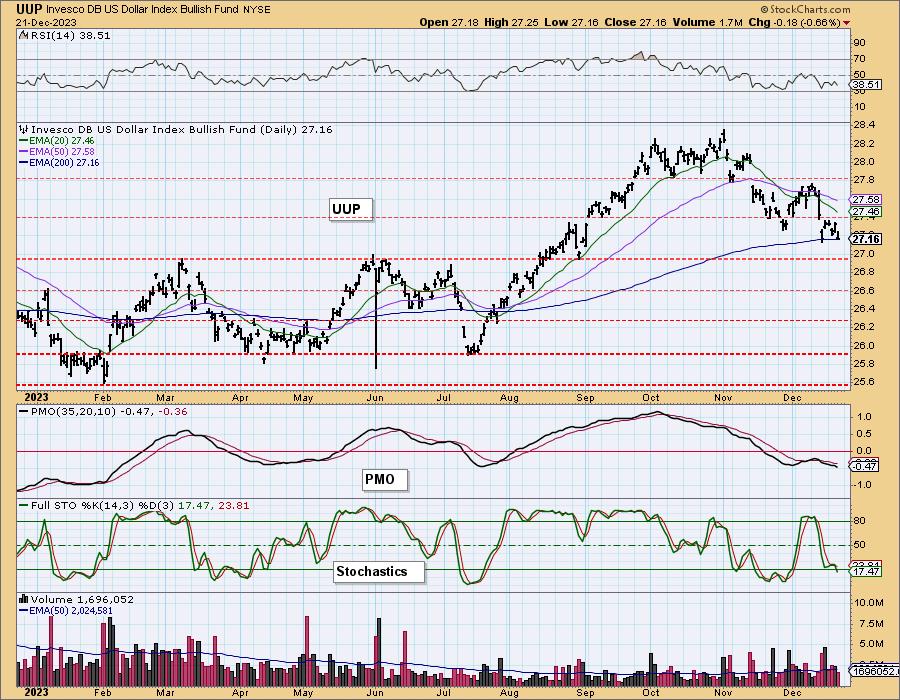This screenshot has width=900, height=700.
Task: Click the 27.58 EMA price tag on right axis
Action: coord(866,200)
